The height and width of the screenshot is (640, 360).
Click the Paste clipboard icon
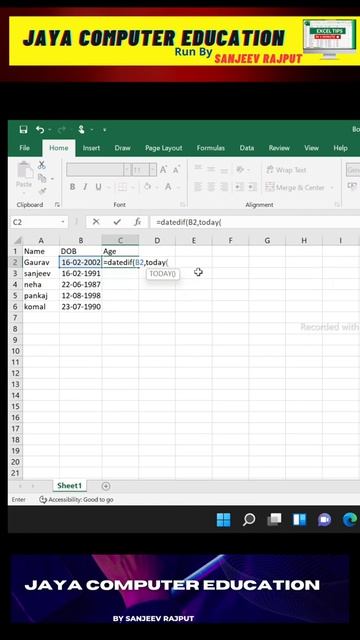pos(24,171)
